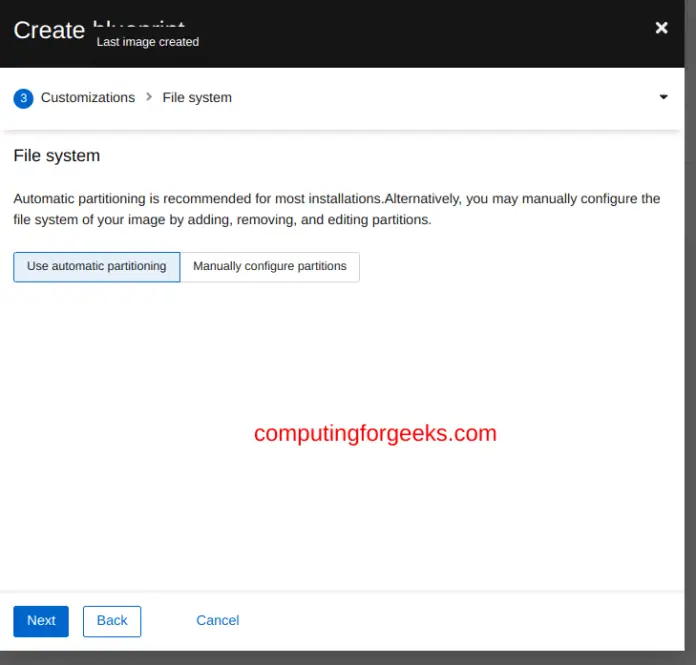Click the File system section heading

point(57,156)
